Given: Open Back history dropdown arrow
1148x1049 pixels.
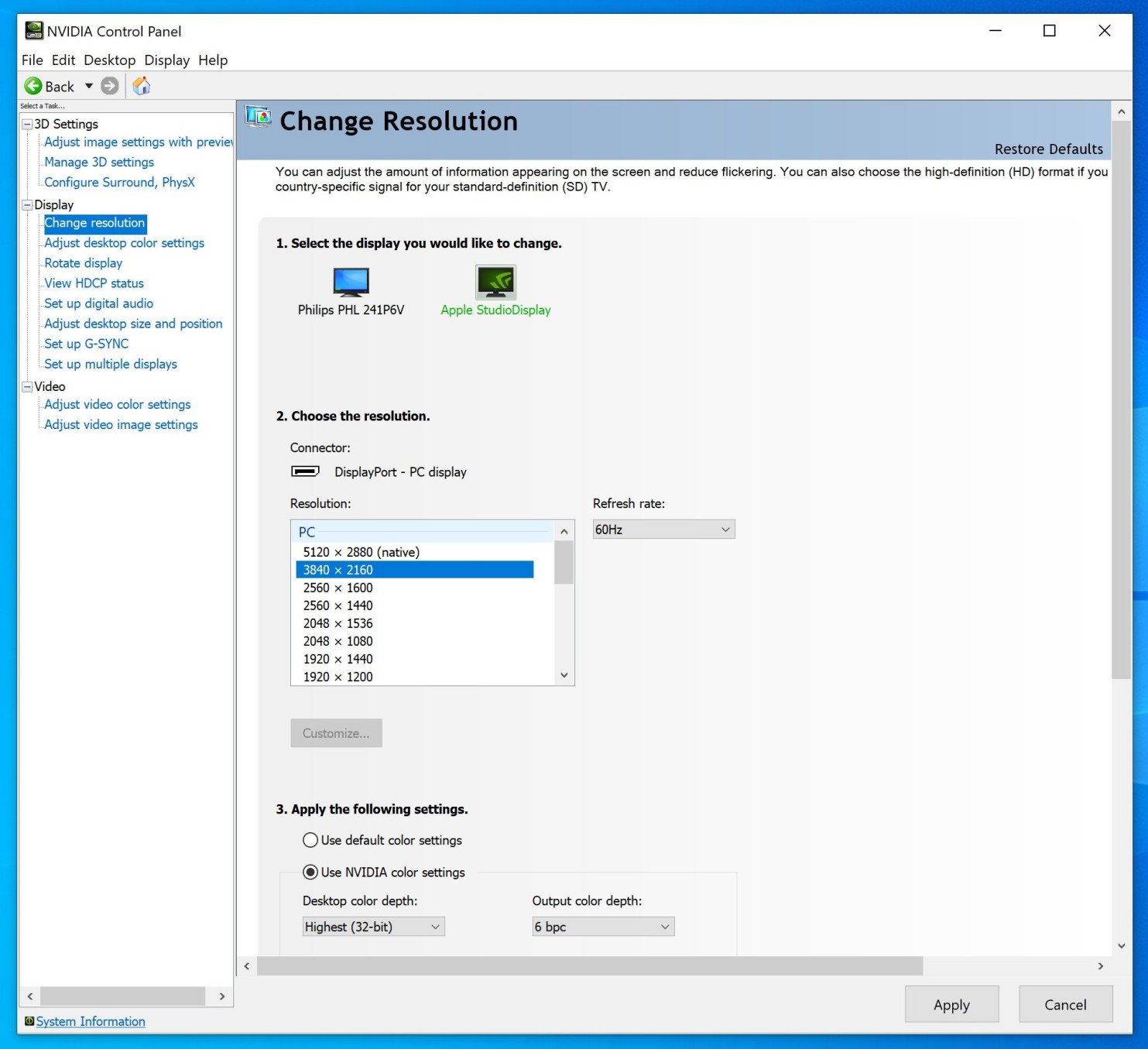Looking at the screenshot, I should [x=89, y=86].
